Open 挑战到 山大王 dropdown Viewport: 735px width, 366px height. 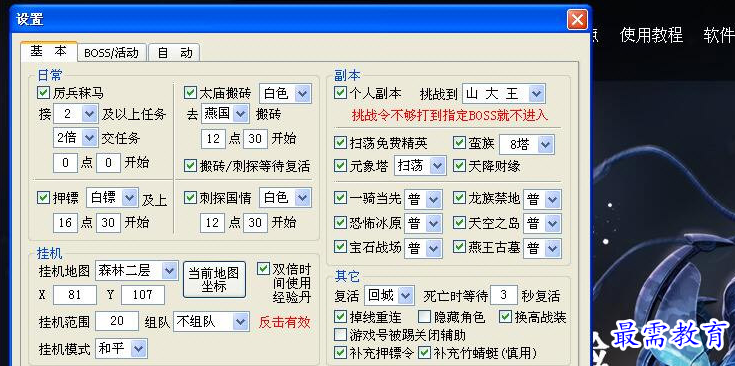tap(503, 94)
